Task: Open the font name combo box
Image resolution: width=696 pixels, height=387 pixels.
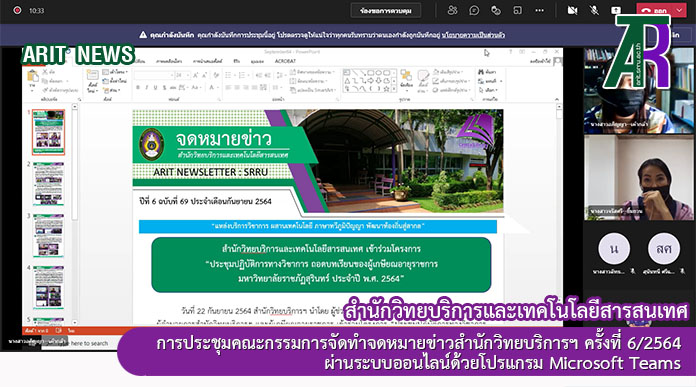Action: (153, 75)
